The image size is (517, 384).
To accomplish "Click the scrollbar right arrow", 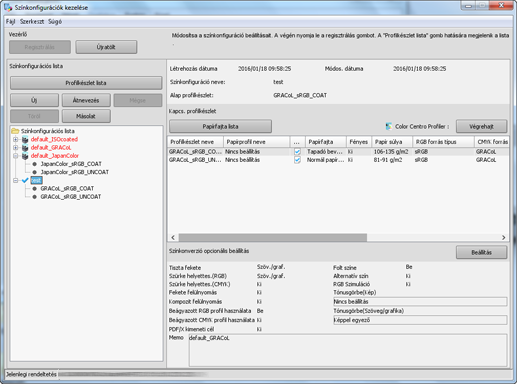I will (503, 237).
